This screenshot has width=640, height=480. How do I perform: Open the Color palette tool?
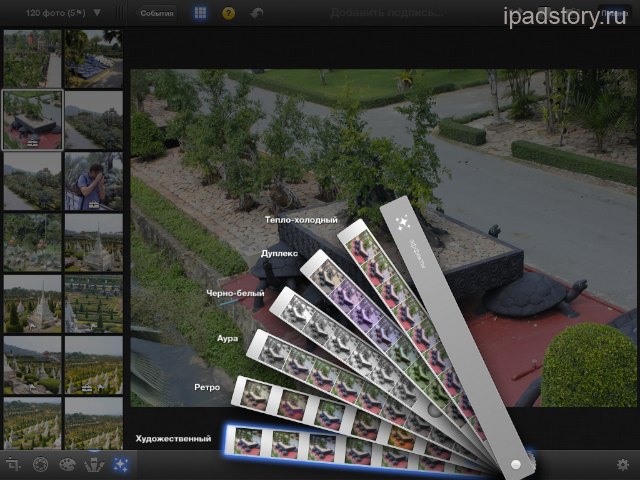(67, 464)
